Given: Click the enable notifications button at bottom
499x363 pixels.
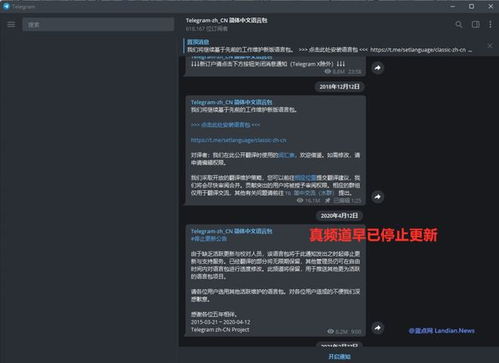Looking at the screenshot, I should [x=339, y=357].
